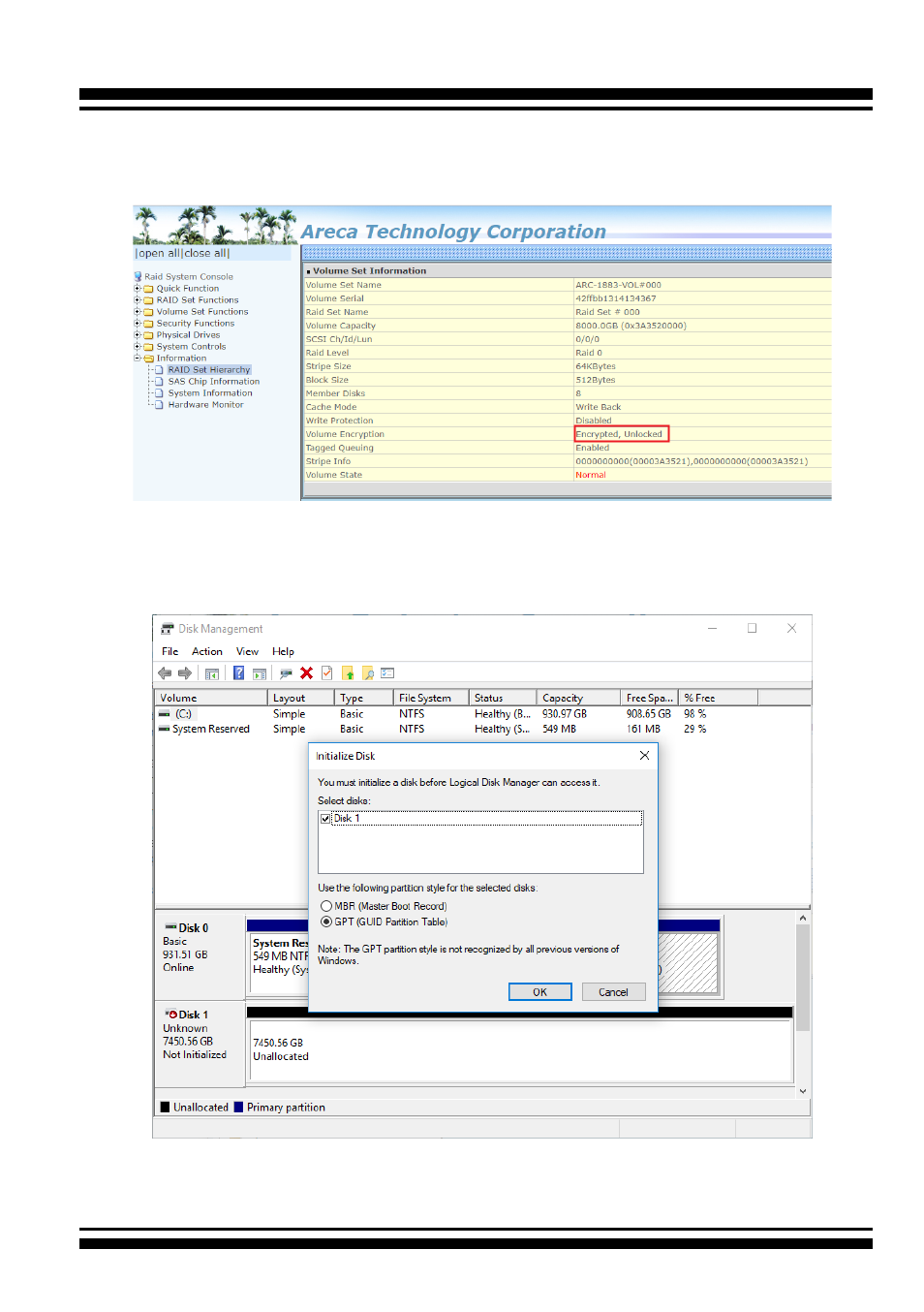
Task: Click the (C:) volume drive icon
Action: 165,714
